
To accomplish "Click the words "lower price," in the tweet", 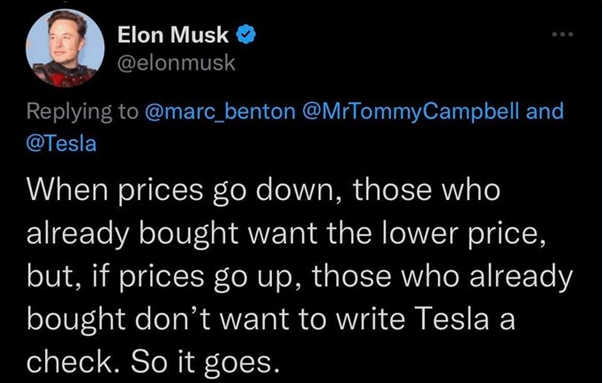I will [x=465, y=234].
